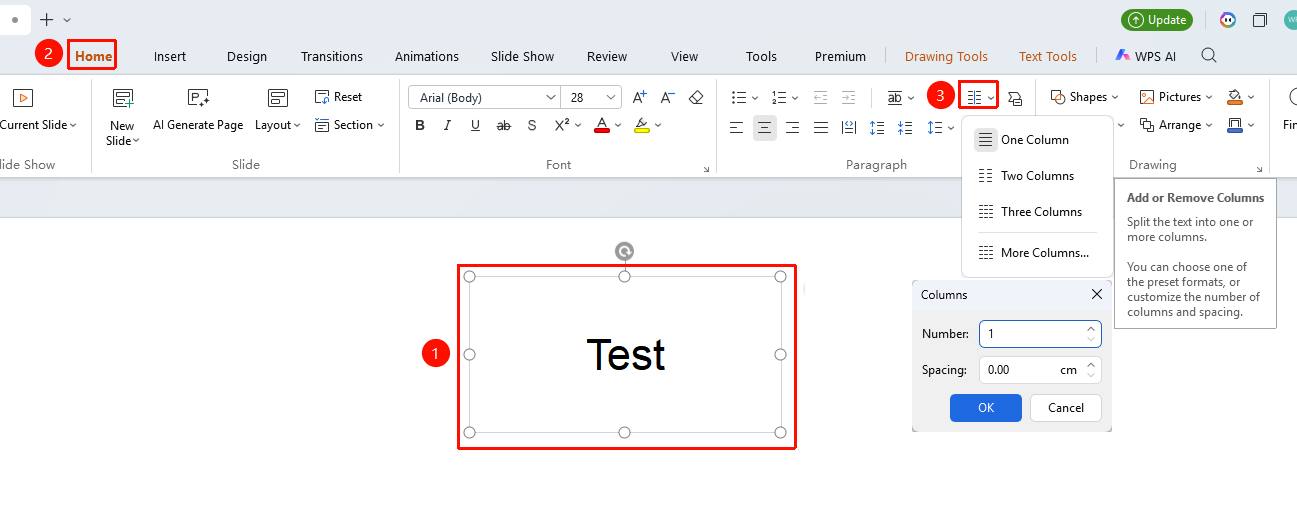
Task: Click OK in Columns dialog
Action: pos(986,408)
